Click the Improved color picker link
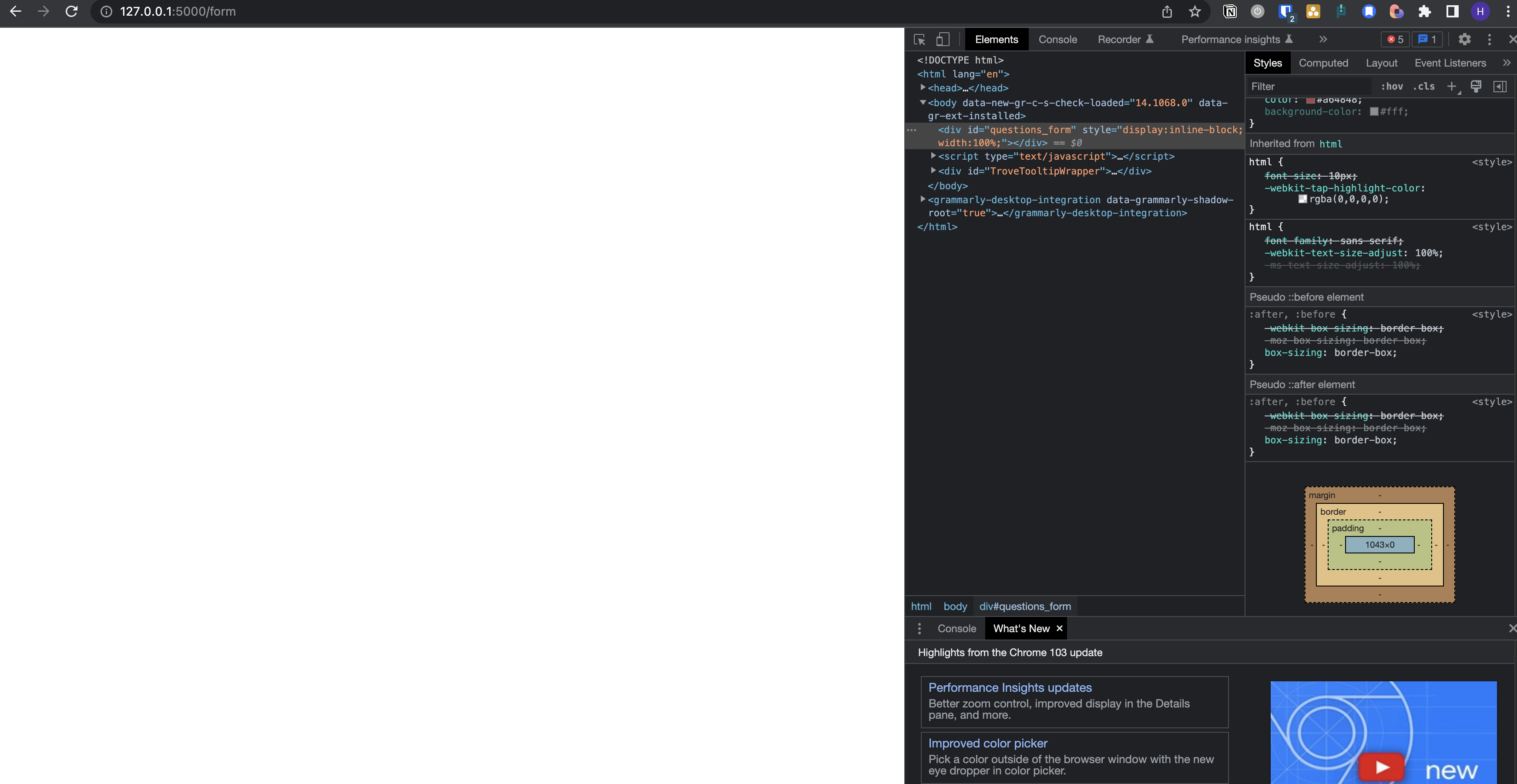This screenshot has width=1517, height=784. pyautogui.click(x=987, y=744)
